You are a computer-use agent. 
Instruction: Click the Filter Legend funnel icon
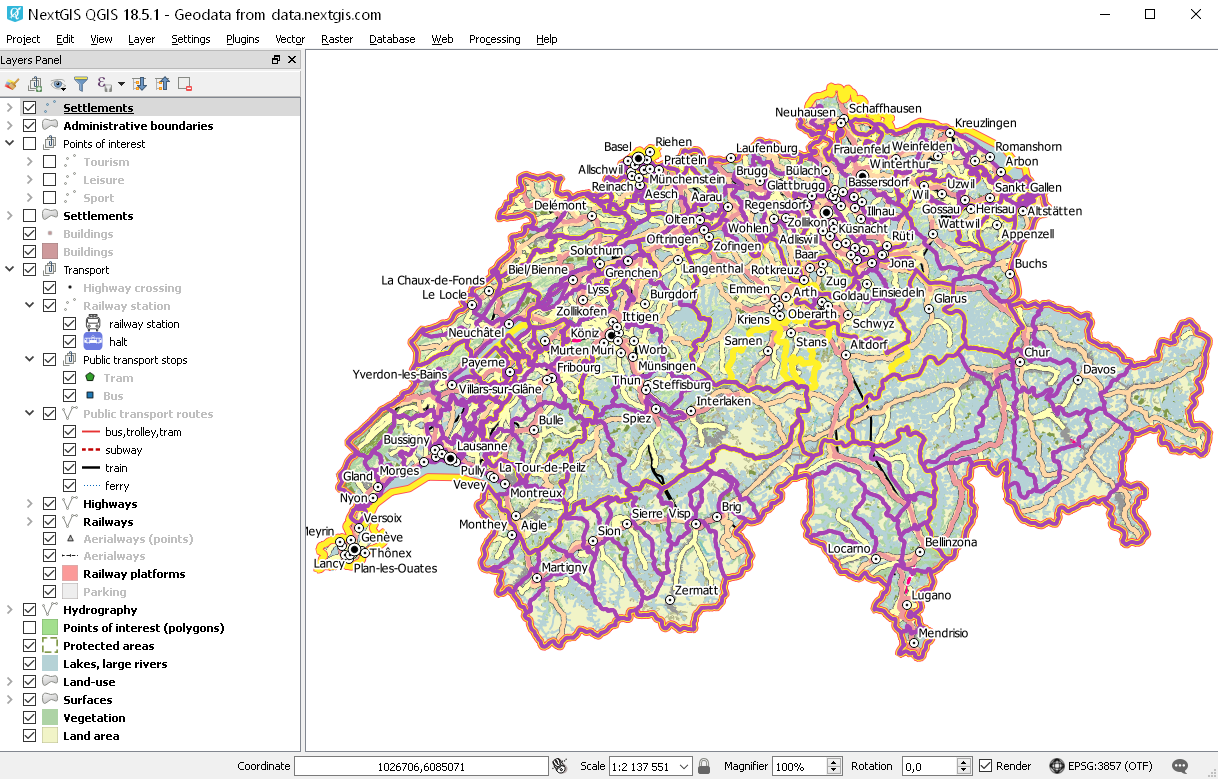(x=82, y=84)
